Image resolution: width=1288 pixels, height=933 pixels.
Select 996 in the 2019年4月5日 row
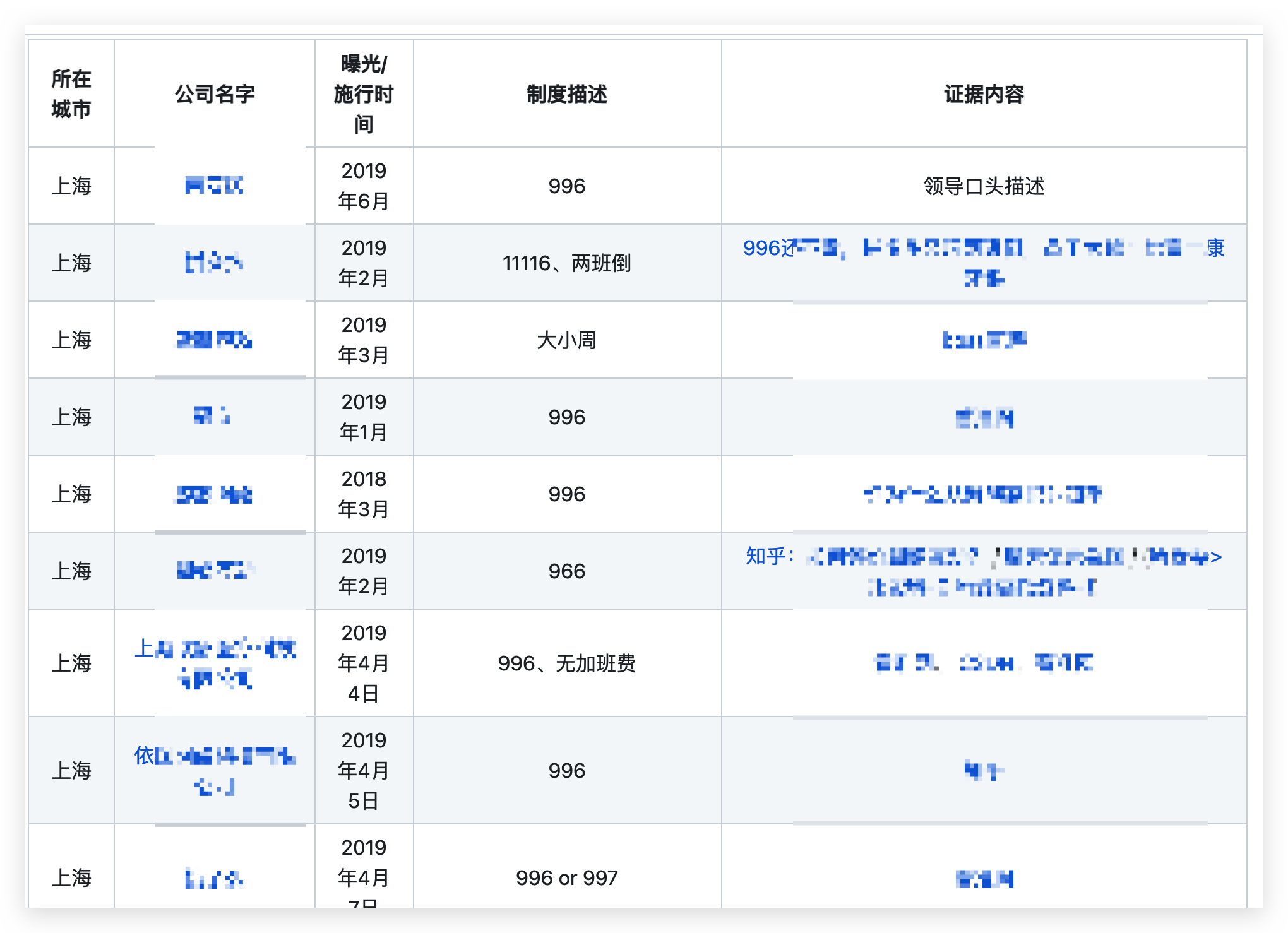click(567, 770)
